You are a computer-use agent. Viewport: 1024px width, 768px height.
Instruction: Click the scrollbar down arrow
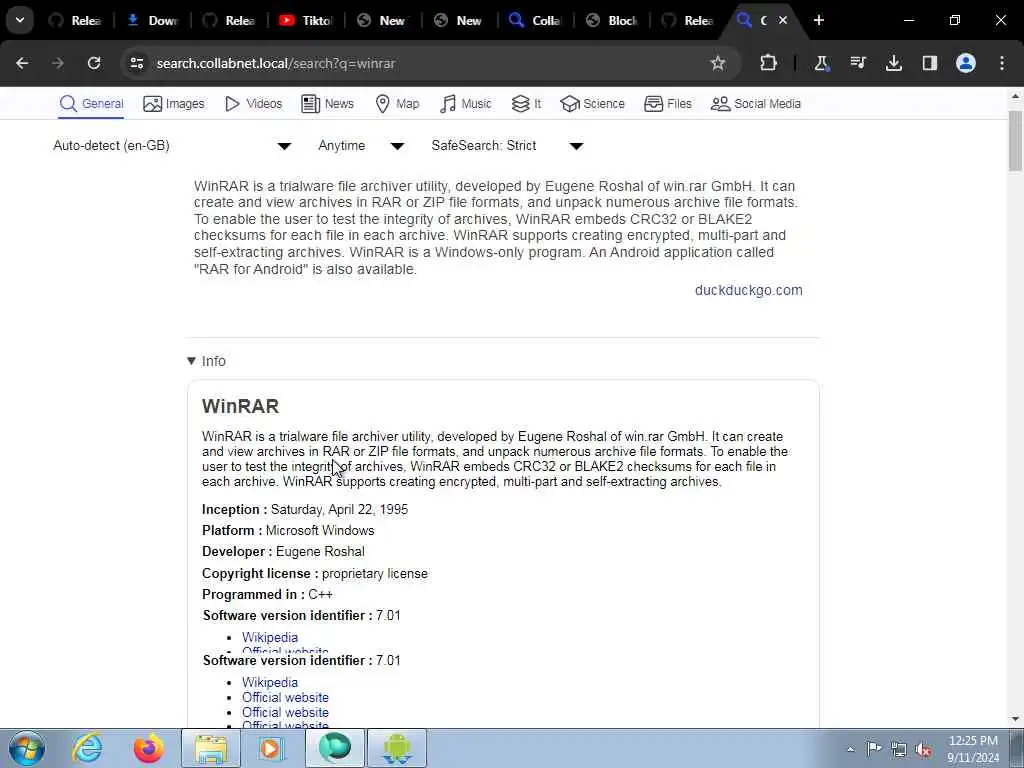coord(1015,719)
